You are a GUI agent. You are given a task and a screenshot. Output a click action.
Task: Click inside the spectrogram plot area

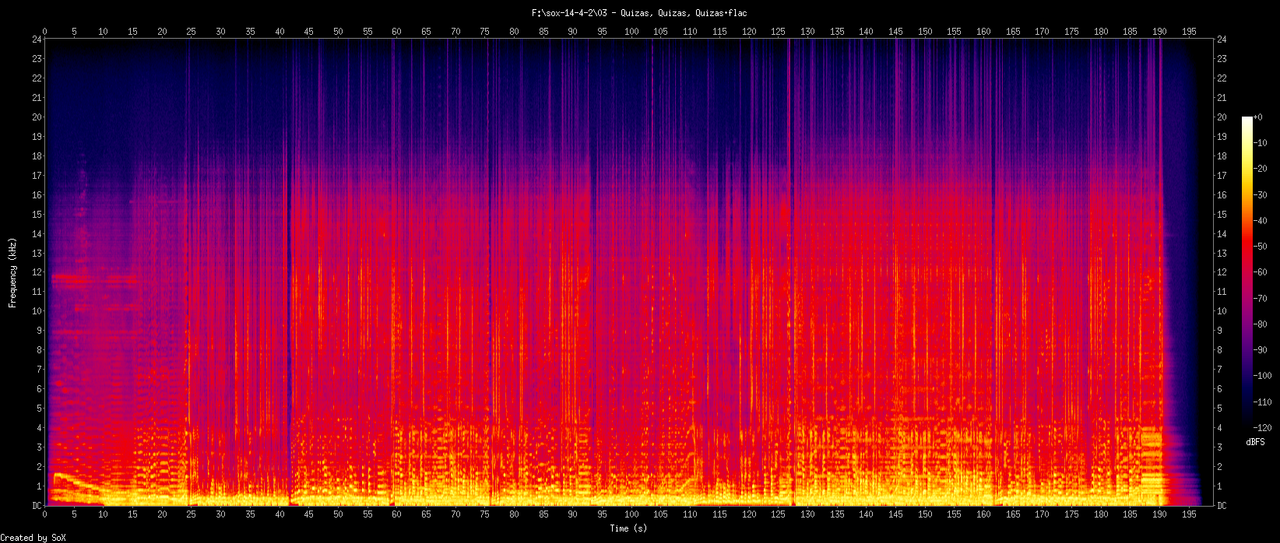tap(627, 272)
